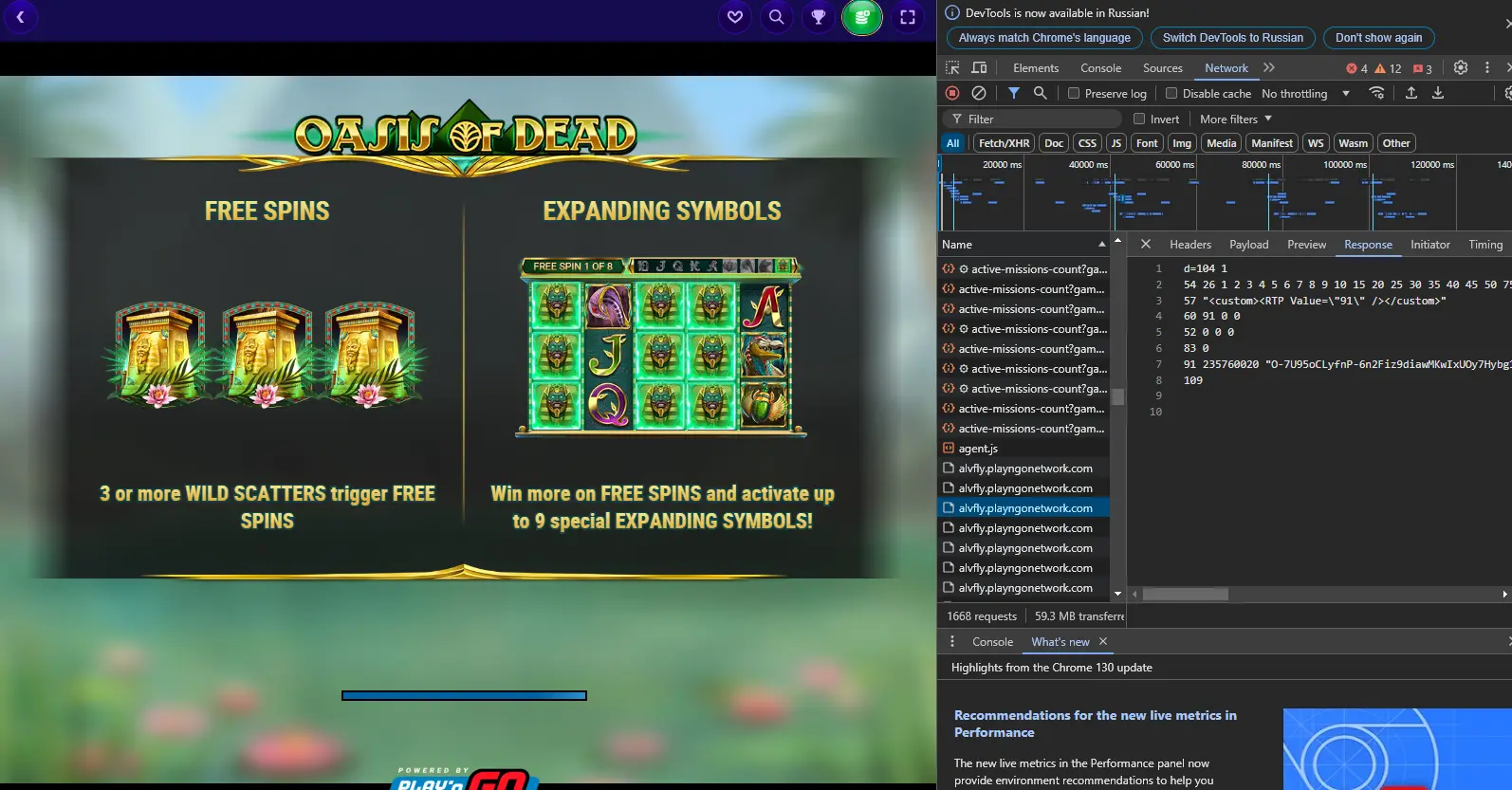Clear the network log
This screenshot has width=1512, height=790.
[x=979, y=93]
